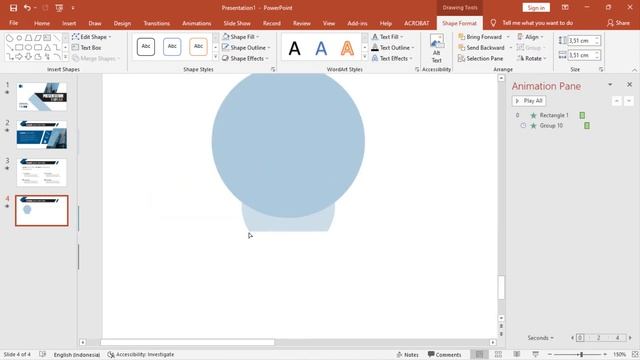Choose the black WordArt style A
The image size is (640, 360).
(294, 49)
